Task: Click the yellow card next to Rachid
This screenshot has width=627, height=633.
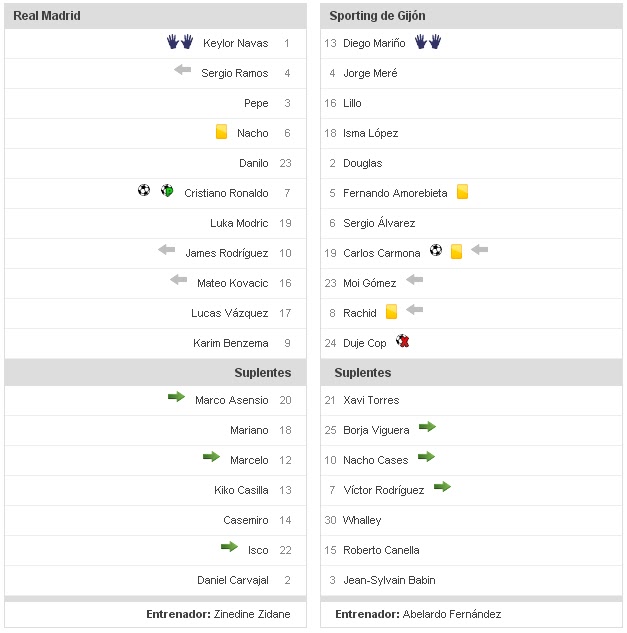Action: (391, 312)
